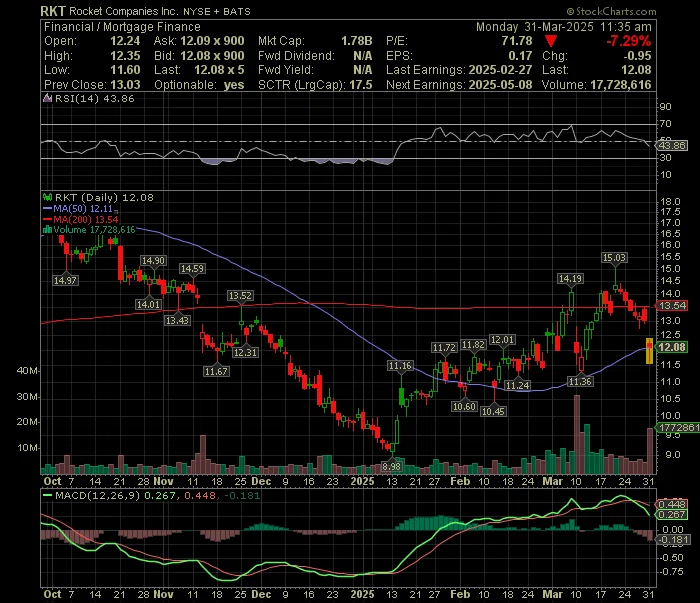The height and width of the screenshot is (603, 700).
Task: Click the Feb label on price date axis
Action: [460, 482]
